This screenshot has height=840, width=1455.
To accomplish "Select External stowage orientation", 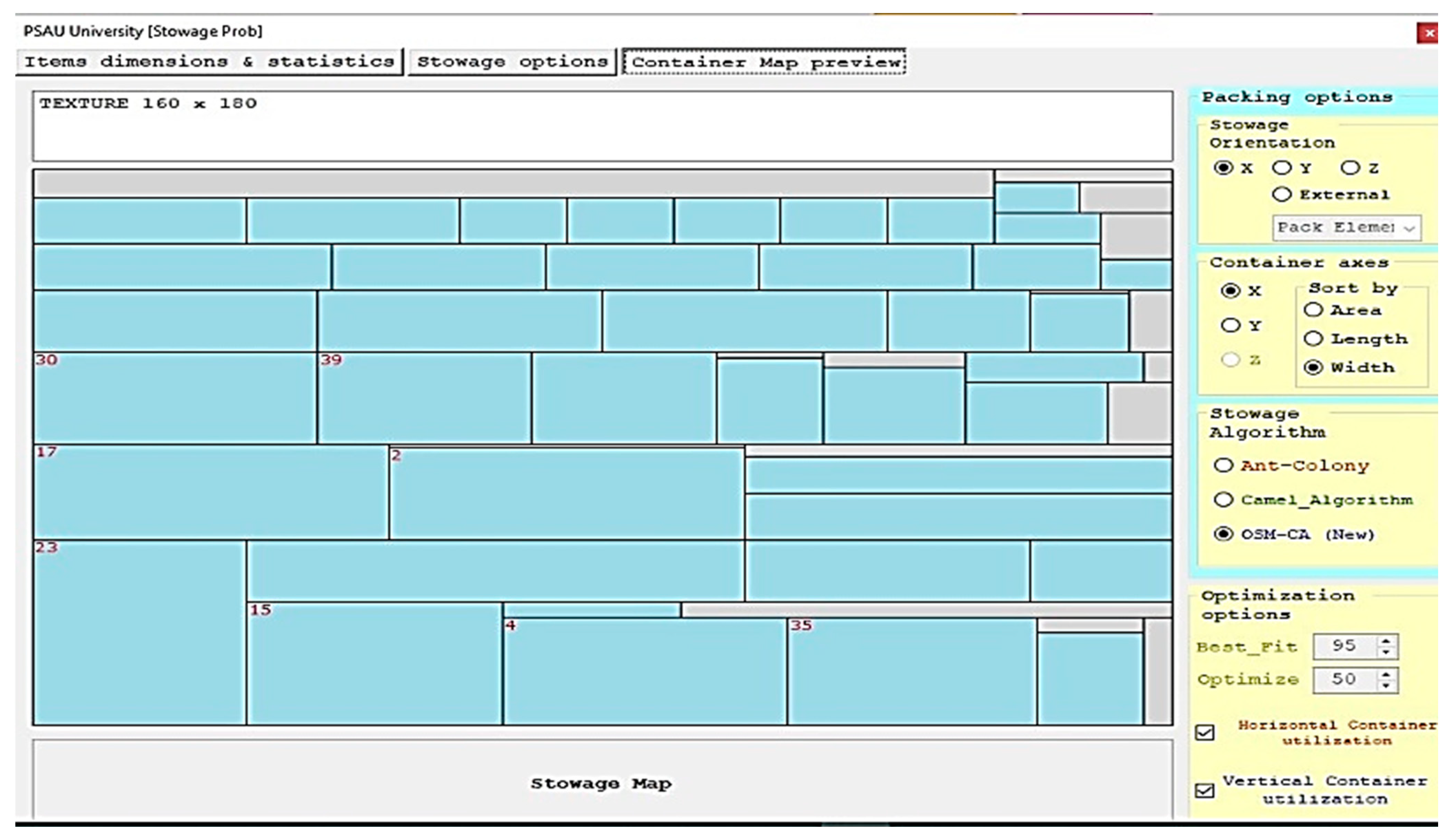I will point(1282,194).
